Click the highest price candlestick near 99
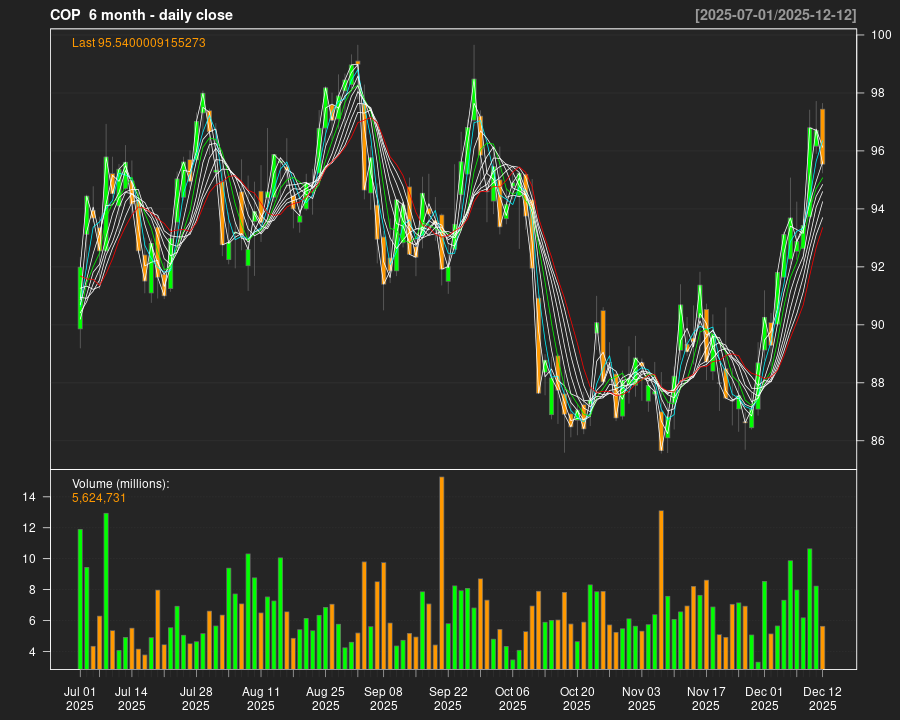Viewport: 900px width, 720px height. coord(357,68)
